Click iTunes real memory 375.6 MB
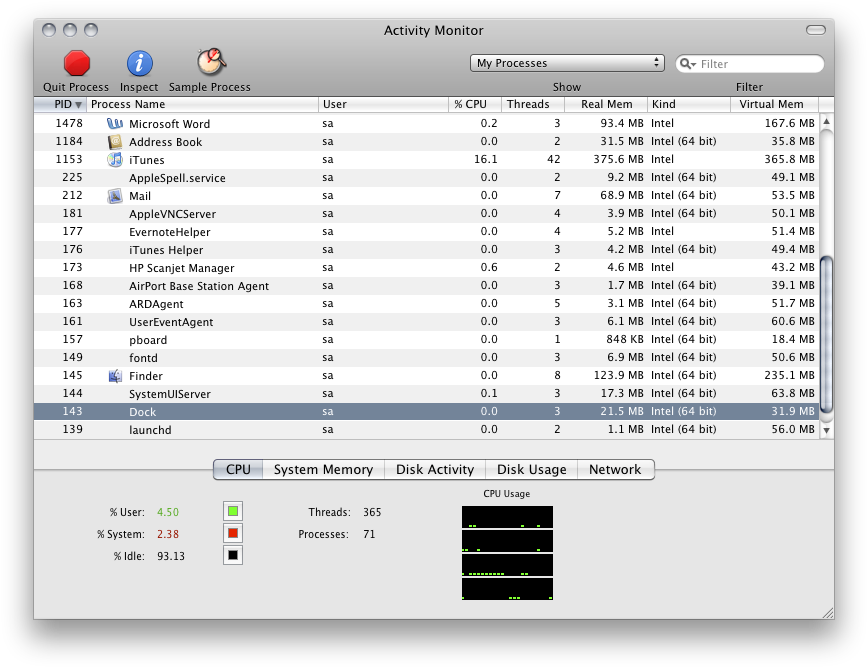The image size is (867, 667). pos(618,159)
